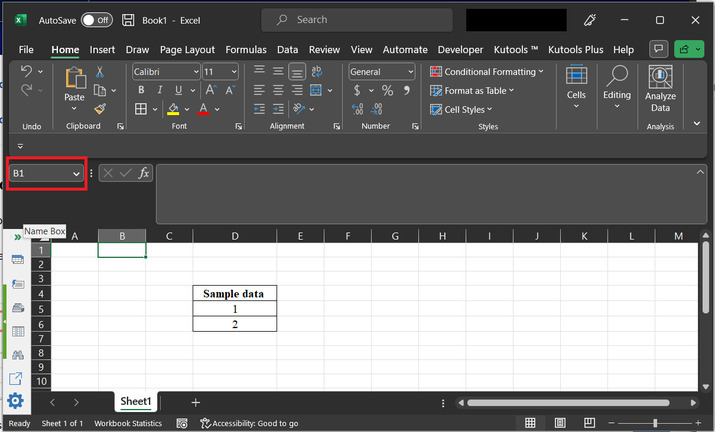Apply cell borders icon
Screen dimensions: 715x432
(141, 109)
